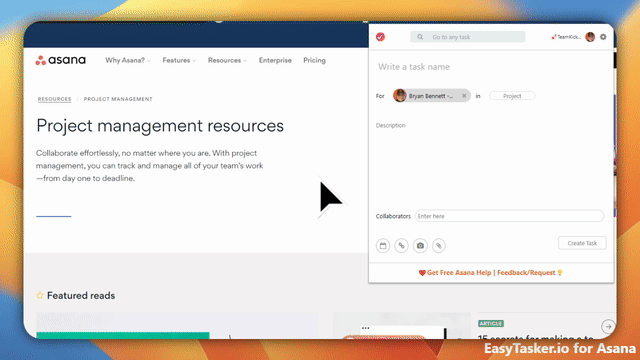Screen dimensions: 640x360
Task: Open the Pricing menu item
Action: pyautogui.click(x=314, y=60)
